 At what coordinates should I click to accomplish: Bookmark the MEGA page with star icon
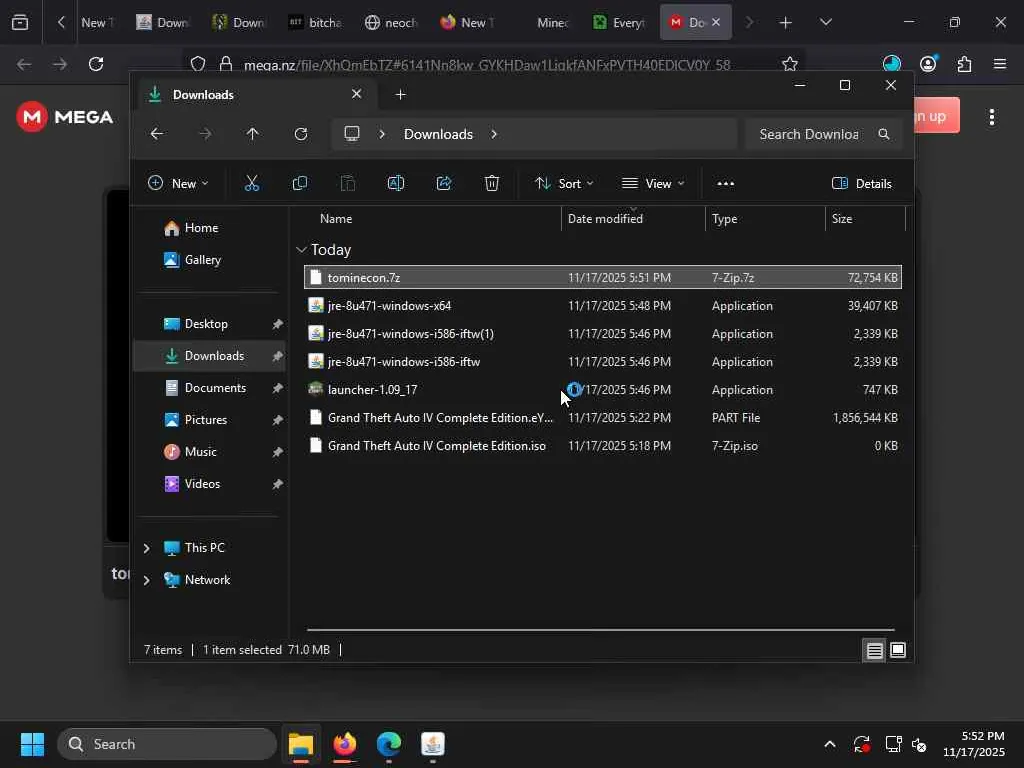790,64
